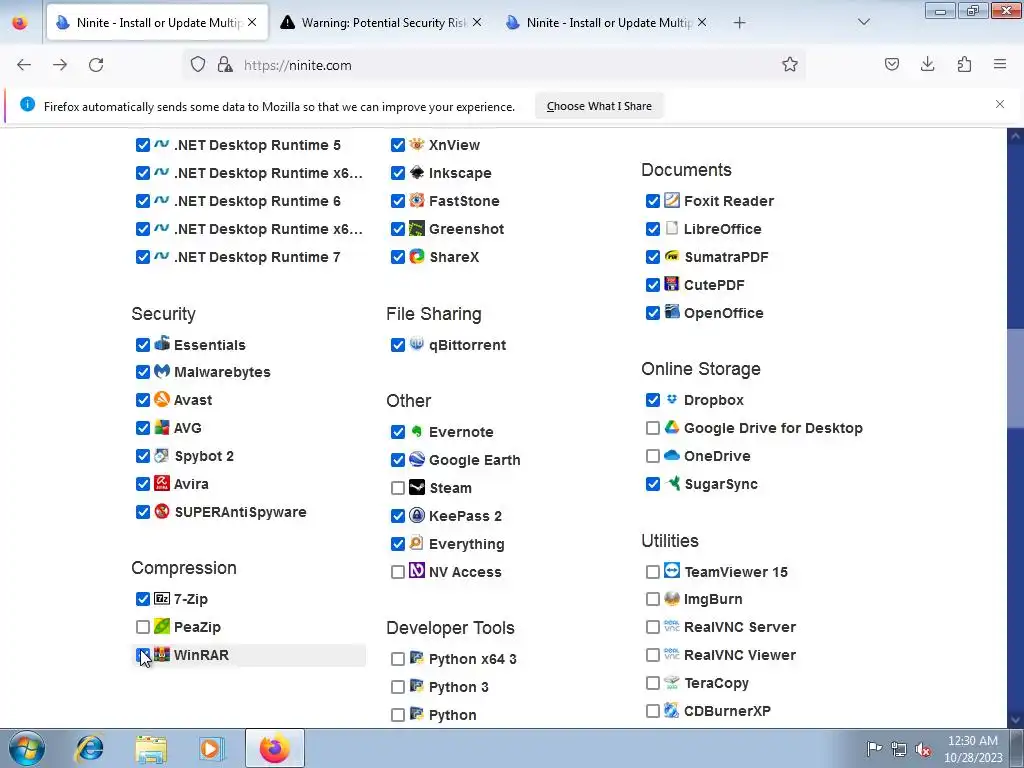Tick the NV Access checkbox
1024x768 pixels.
pyautogui.click(x=398, y=572)
